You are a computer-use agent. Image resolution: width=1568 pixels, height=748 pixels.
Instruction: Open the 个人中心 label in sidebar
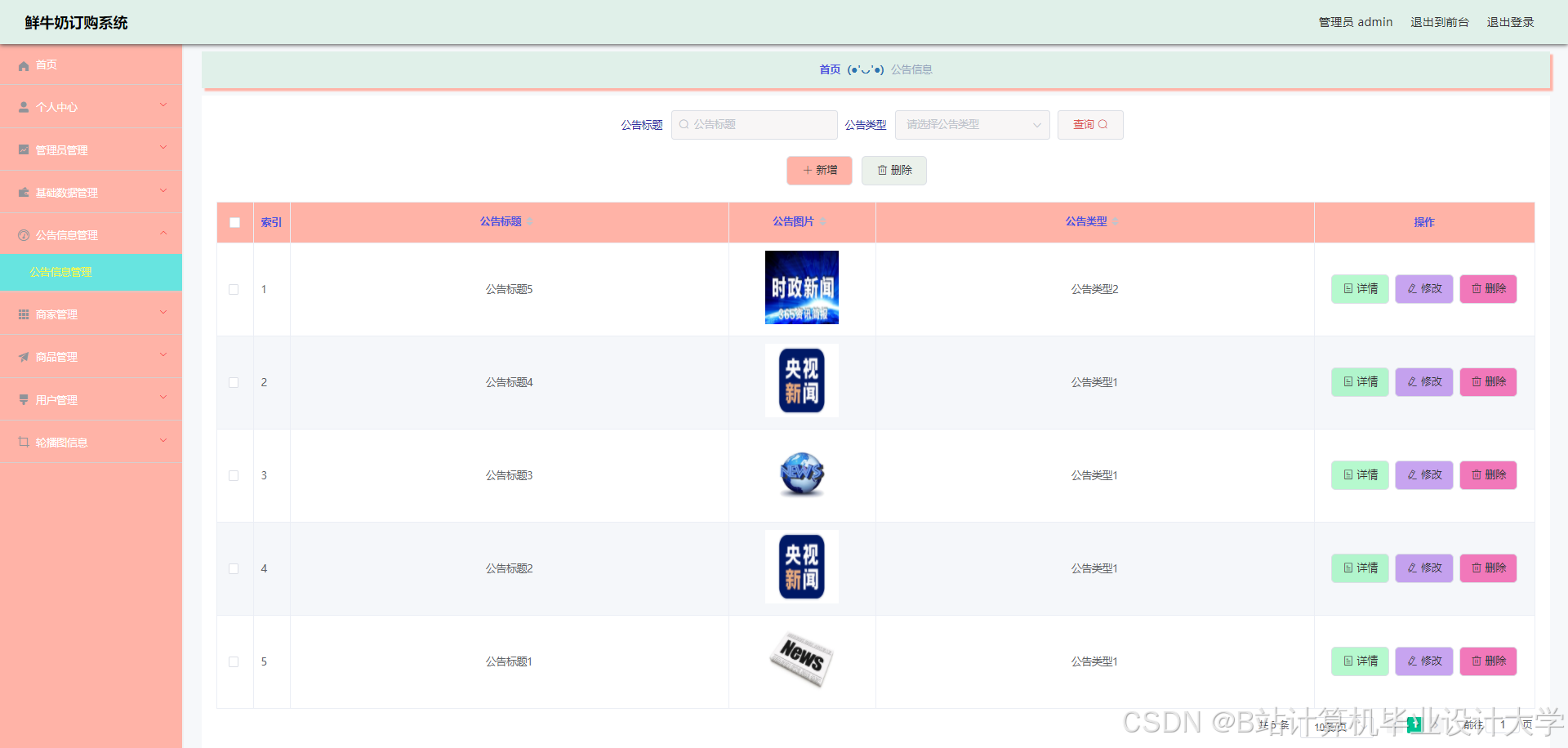(x=56, y=107)
